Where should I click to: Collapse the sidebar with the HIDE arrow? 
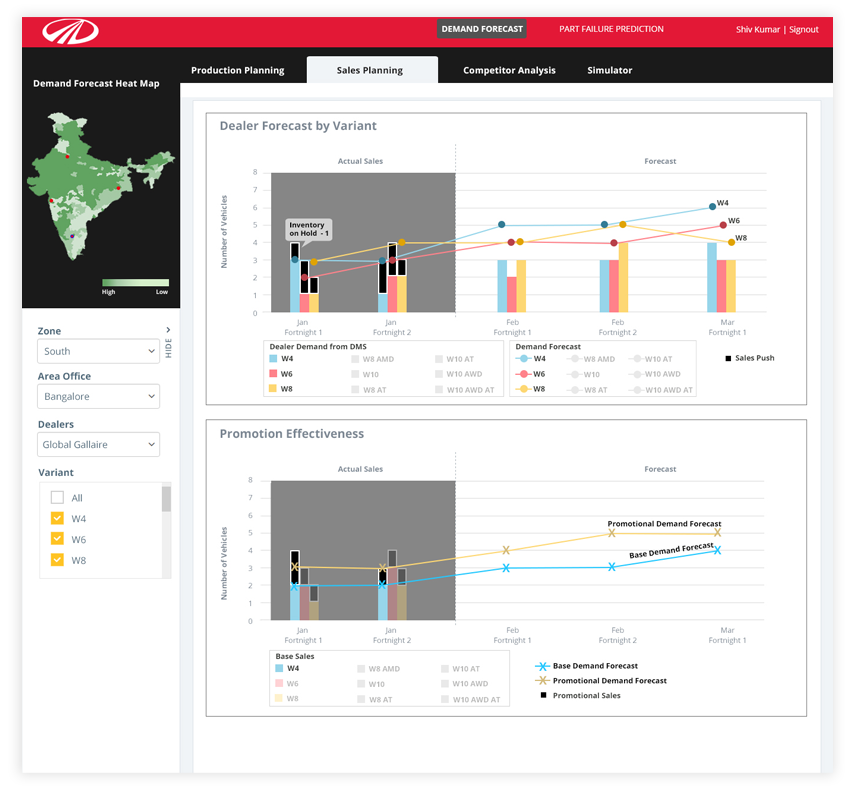pos(168,331)
